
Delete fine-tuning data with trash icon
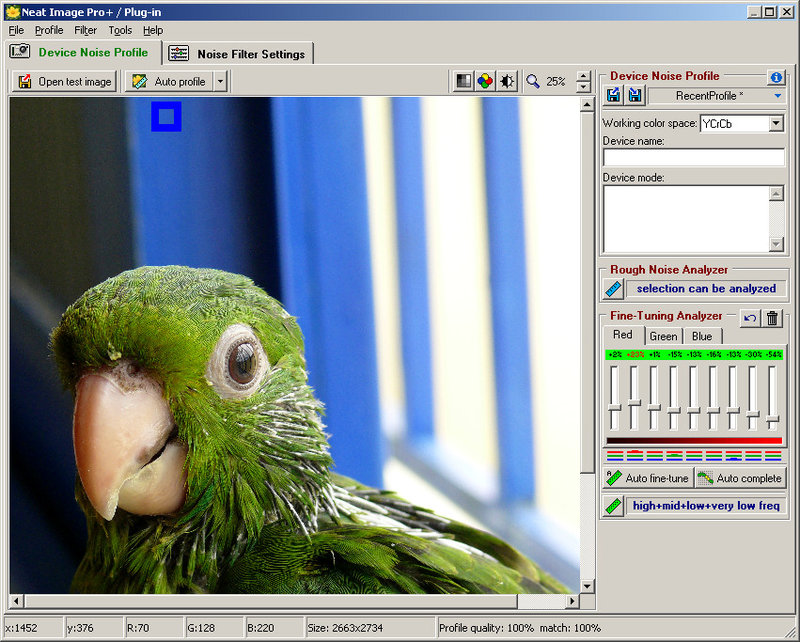tap(772, 318)
